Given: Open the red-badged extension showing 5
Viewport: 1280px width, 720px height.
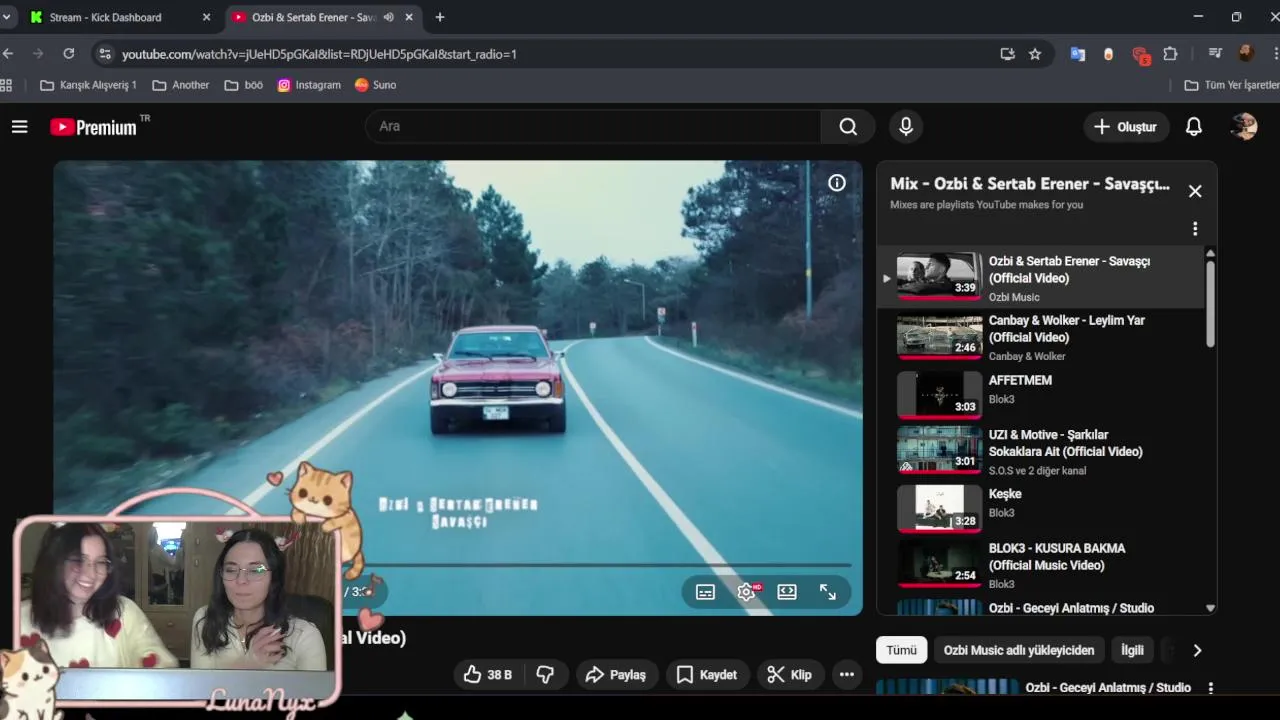Looking at the screenshot, I should pyautogui.click(x=1141, y=55).
